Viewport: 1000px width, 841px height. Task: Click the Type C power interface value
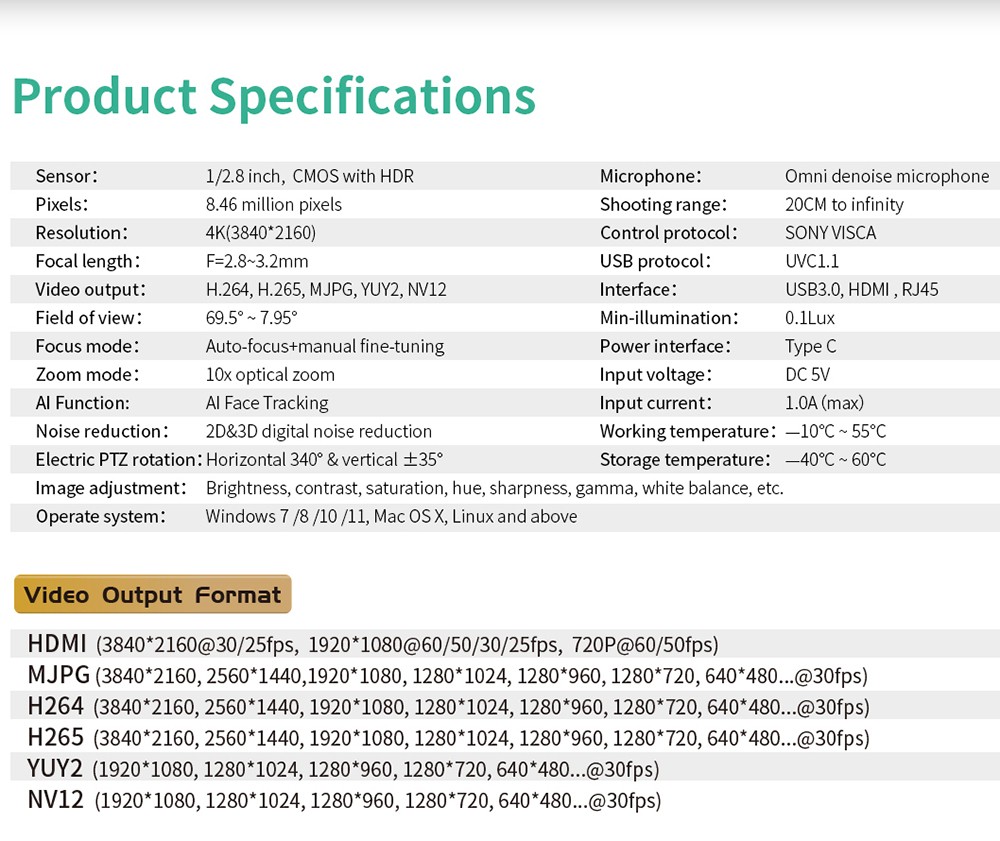click(x=811, y=347)
